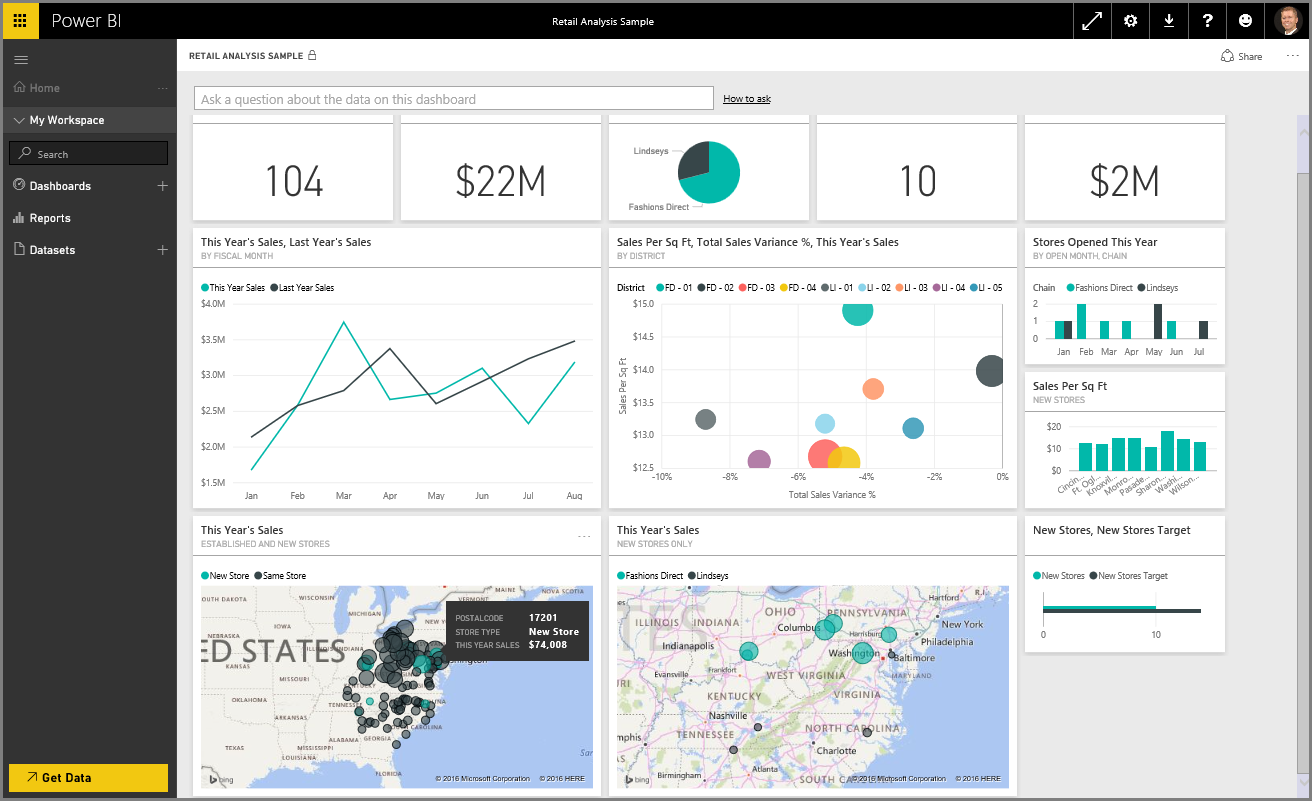Click the Lindseys / Fashions Direct pie chart

click(709, 173)
